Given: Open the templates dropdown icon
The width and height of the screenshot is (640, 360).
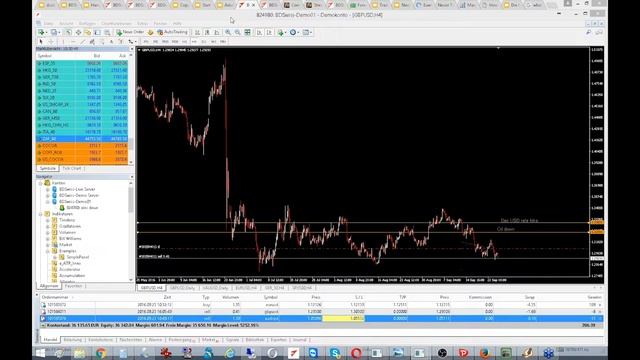Looking at the screenshot, I should point(307,32).
